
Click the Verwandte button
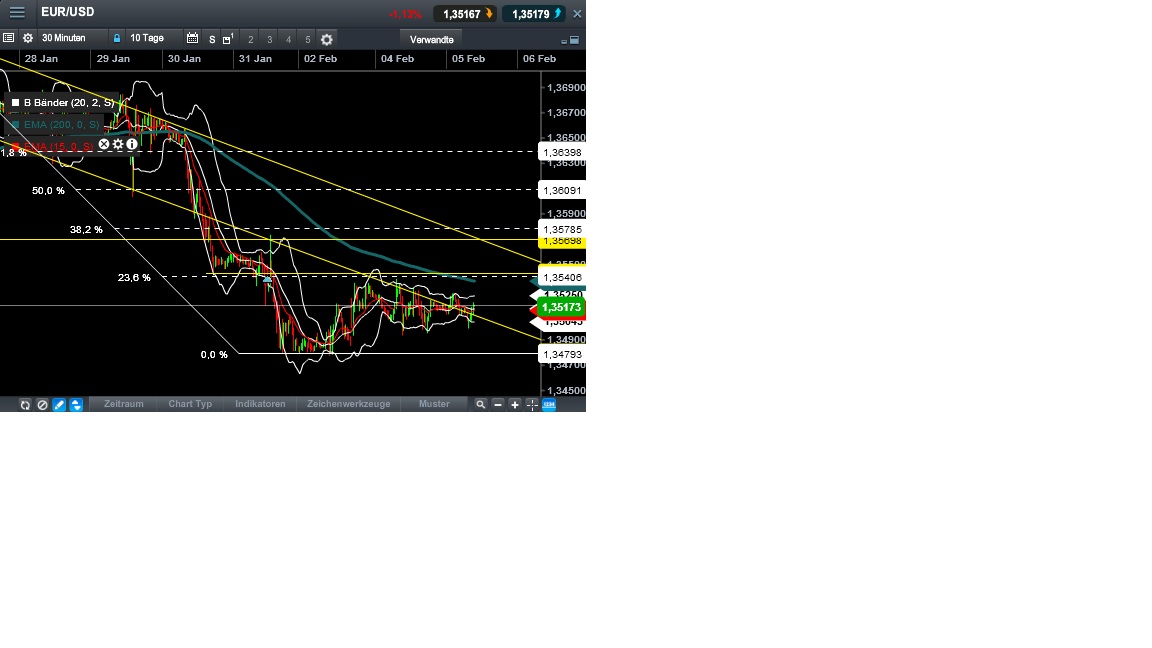point(431,39)
